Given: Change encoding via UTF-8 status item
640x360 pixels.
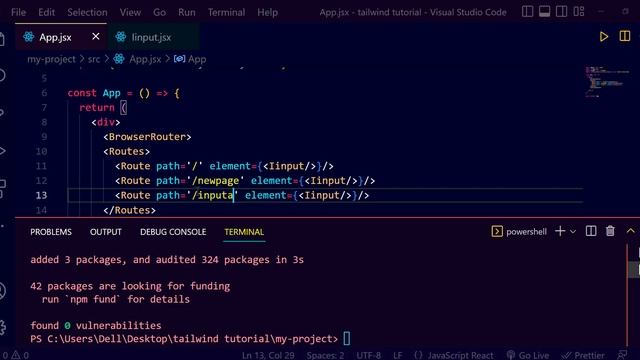Looking at the screenshot, I should click(369, 355).
